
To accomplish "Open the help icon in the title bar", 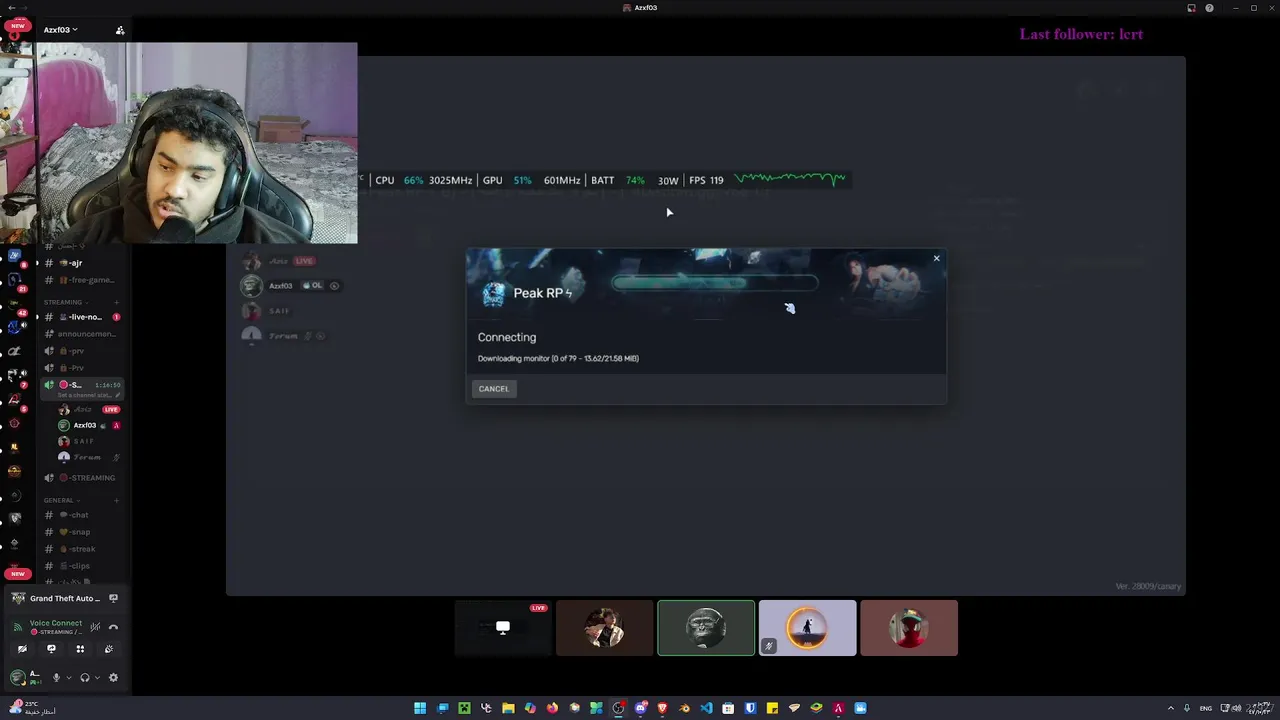I will (1210, 8).
